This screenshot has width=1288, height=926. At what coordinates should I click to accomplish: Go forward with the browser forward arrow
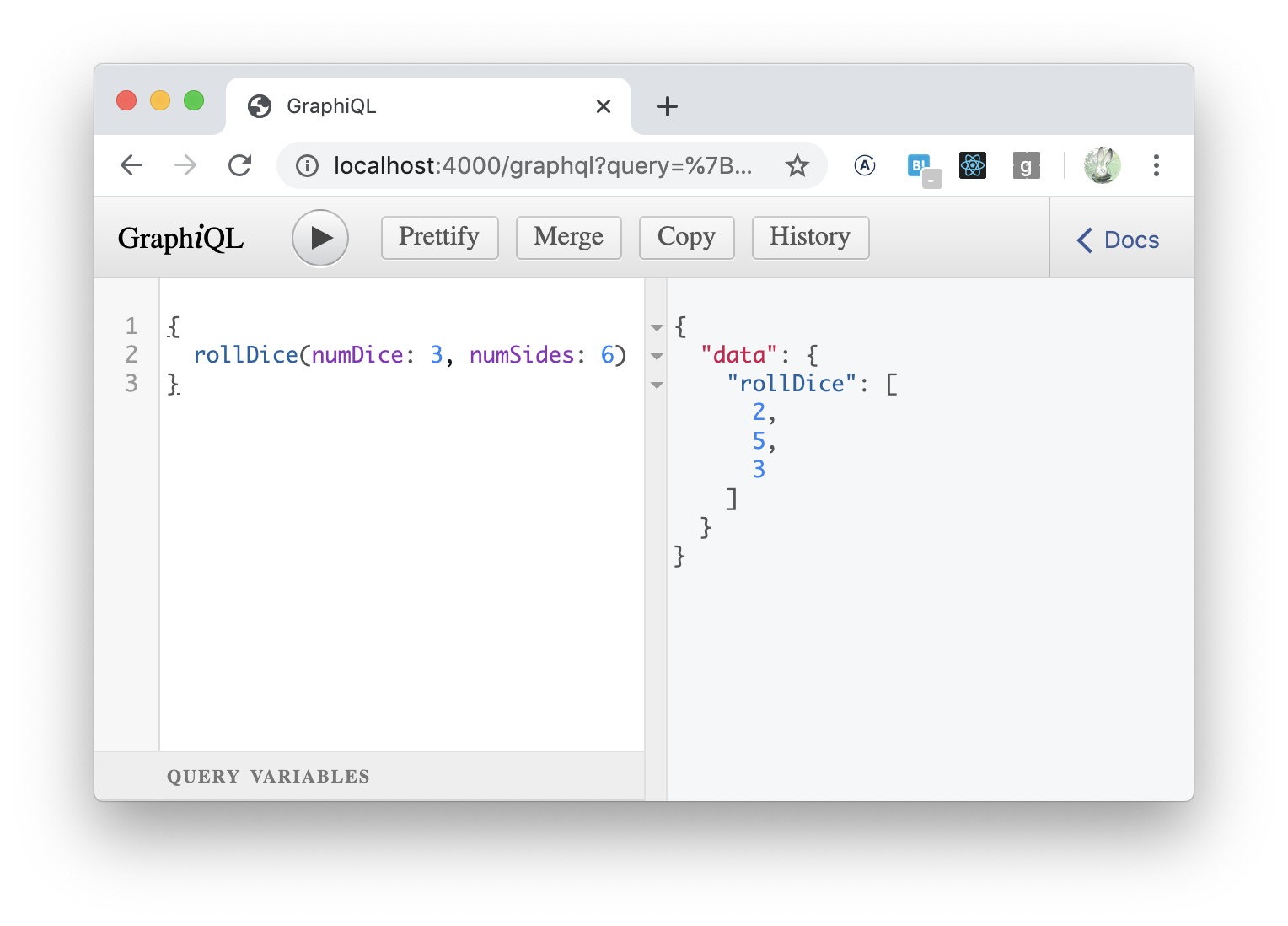pyautogui.click(x=185, y=165)
